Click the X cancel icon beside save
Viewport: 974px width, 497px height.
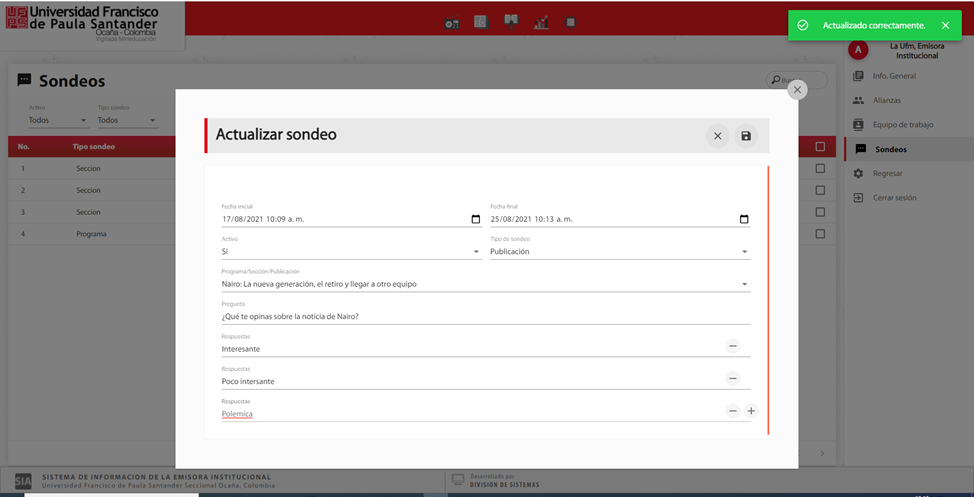717,136
